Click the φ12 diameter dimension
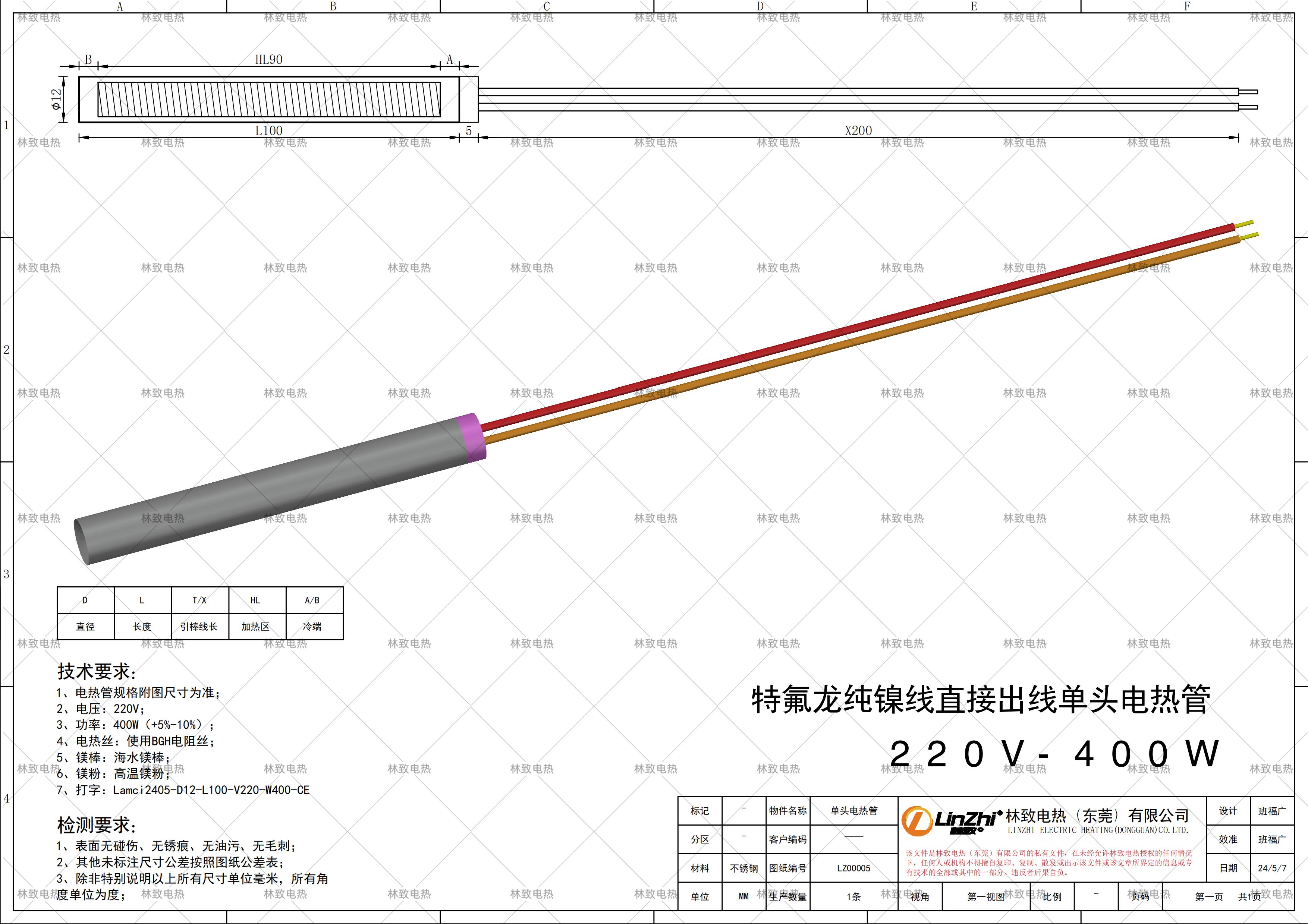Screen dimensions: 1308x924 coord(56,99)
